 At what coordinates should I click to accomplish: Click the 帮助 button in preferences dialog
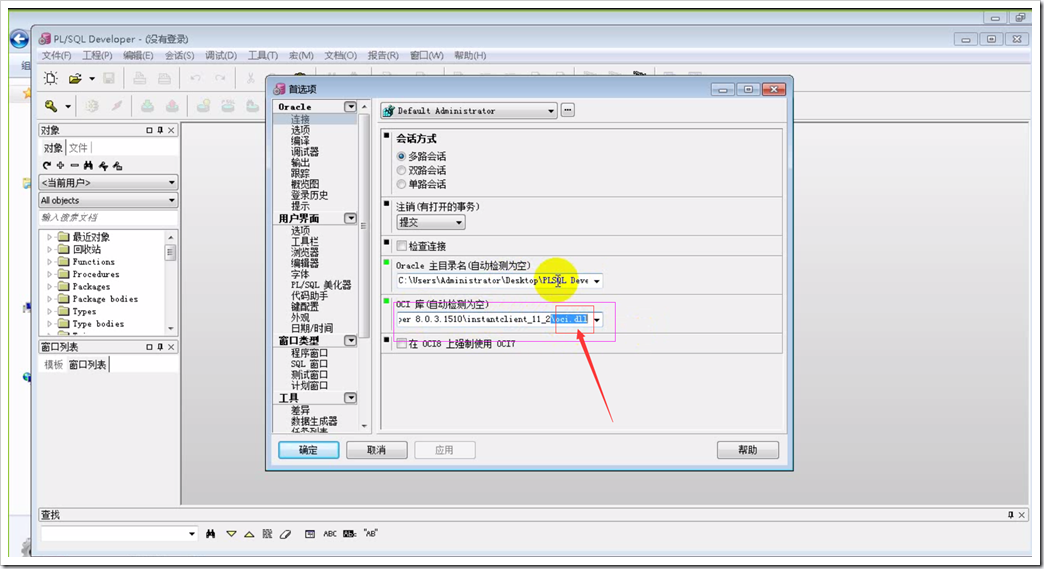click(748, 451)
